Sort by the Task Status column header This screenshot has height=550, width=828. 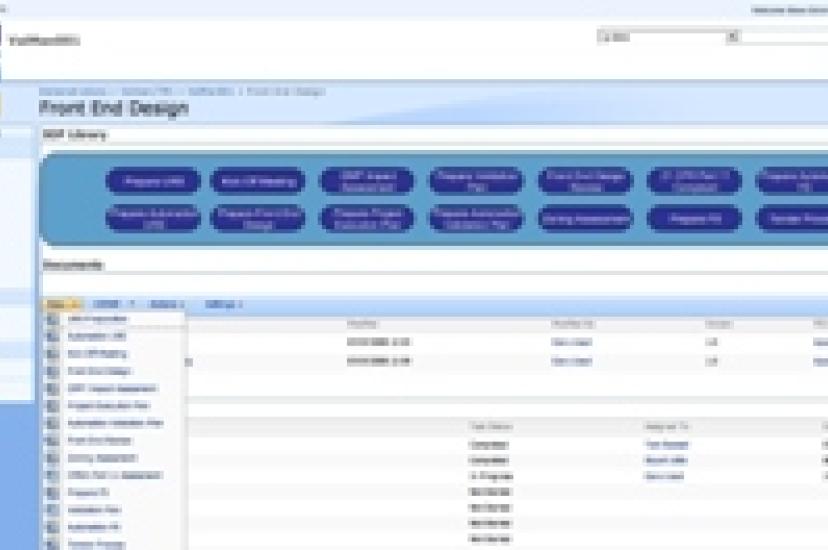[491, 426]
